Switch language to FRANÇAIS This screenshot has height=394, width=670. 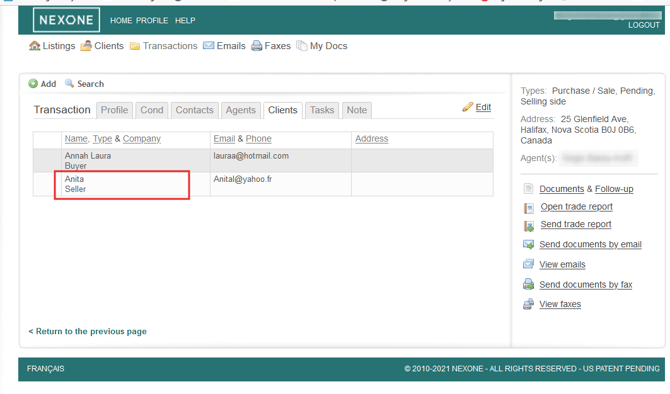[45, 368]
